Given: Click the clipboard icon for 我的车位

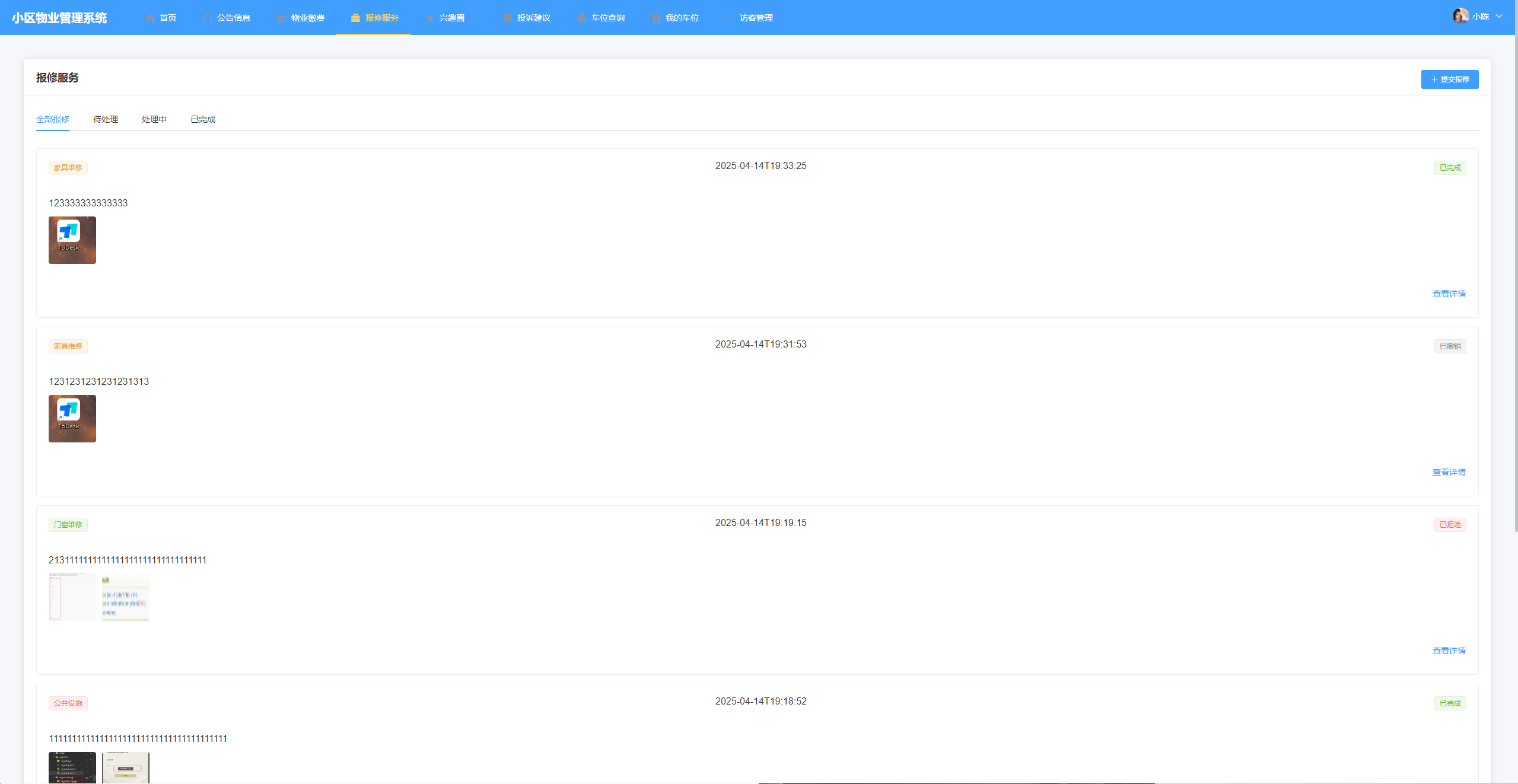Looking at the screenshot, I should coord(655,18).
